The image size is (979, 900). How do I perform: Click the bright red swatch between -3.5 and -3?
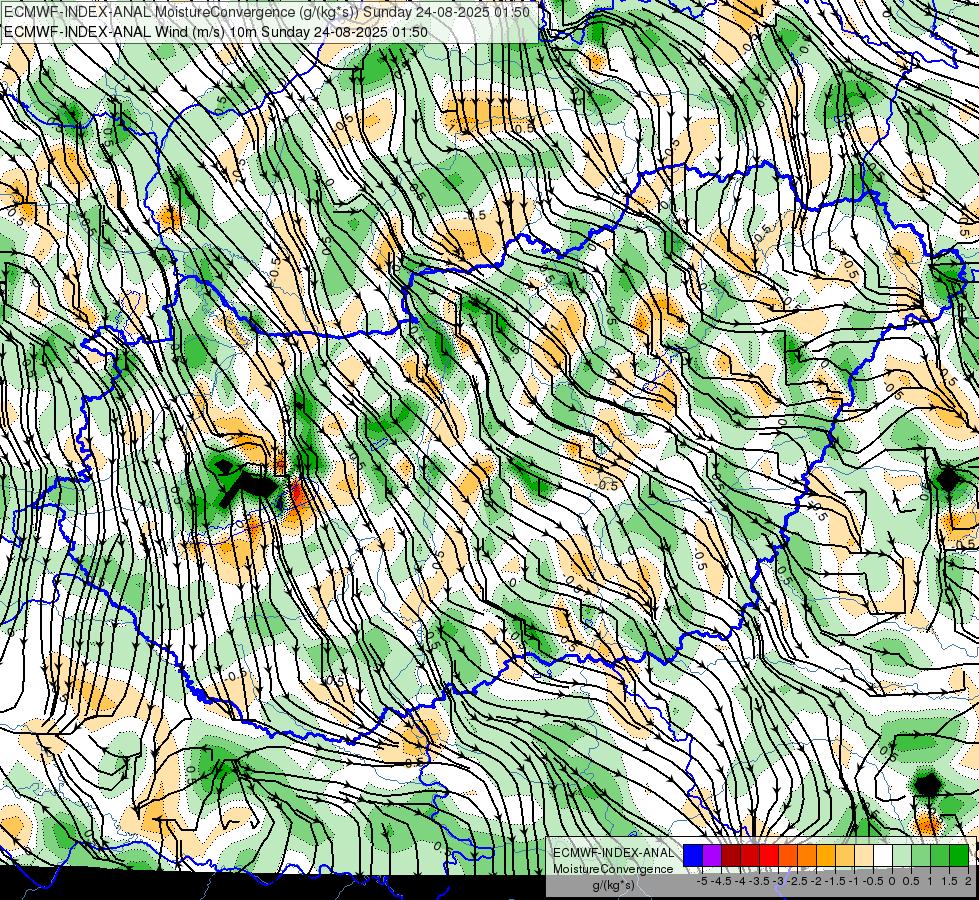(x=769, y=856)
